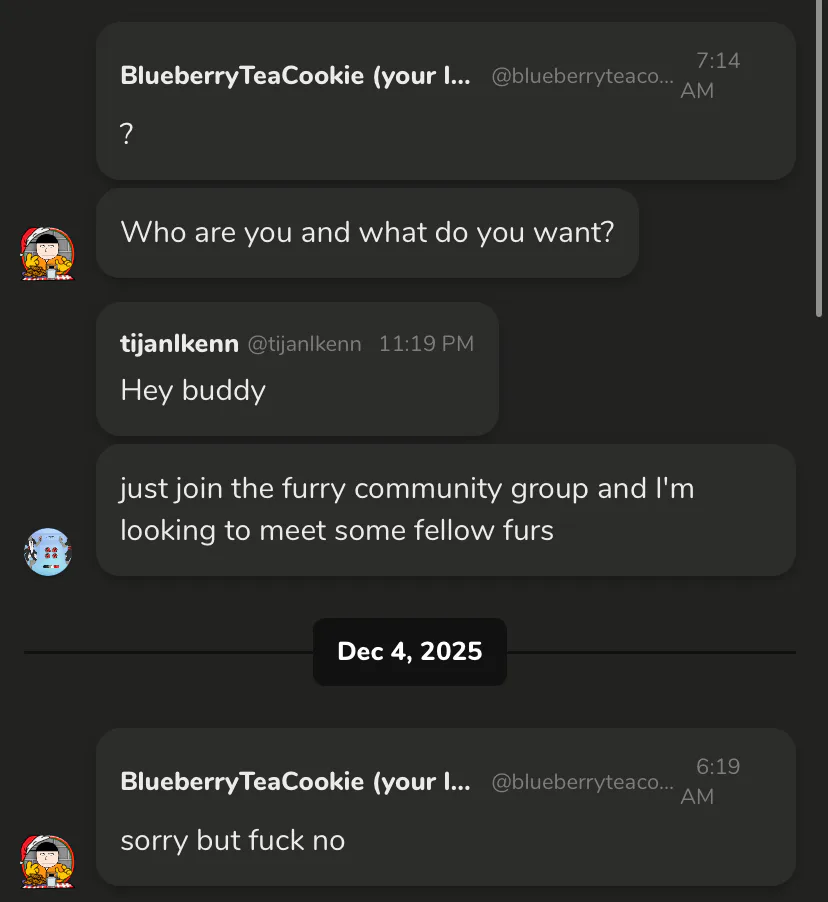Click the handle next to 6:19 AM
This screenshot has height=902, width=828.
pos(582,783)
